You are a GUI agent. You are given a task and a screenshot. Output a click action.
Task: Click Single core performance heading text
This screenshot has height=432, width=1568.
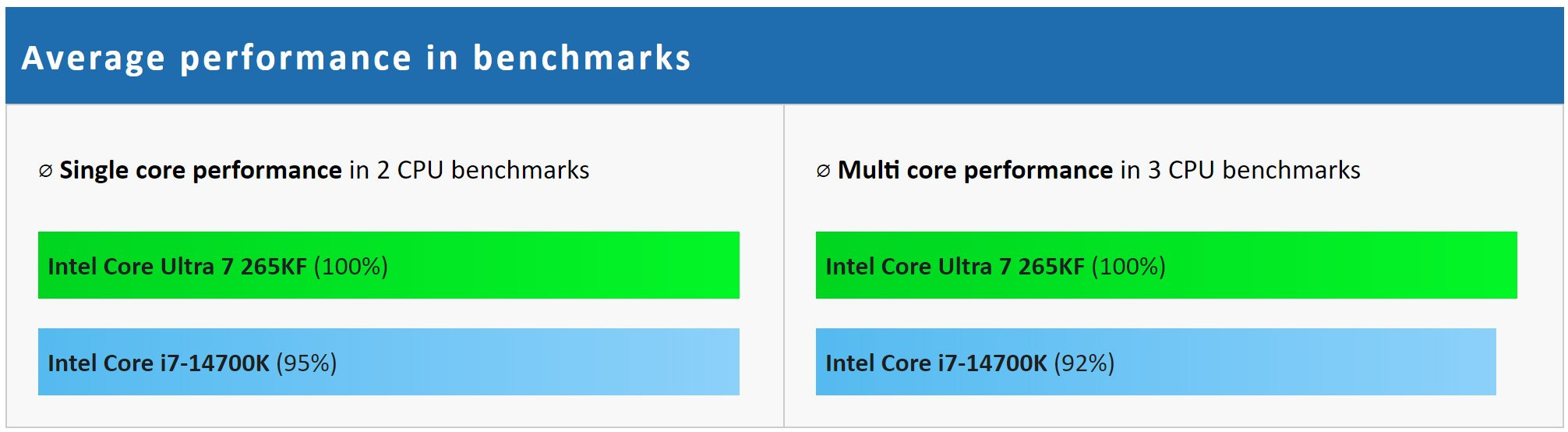click(200, 170)
